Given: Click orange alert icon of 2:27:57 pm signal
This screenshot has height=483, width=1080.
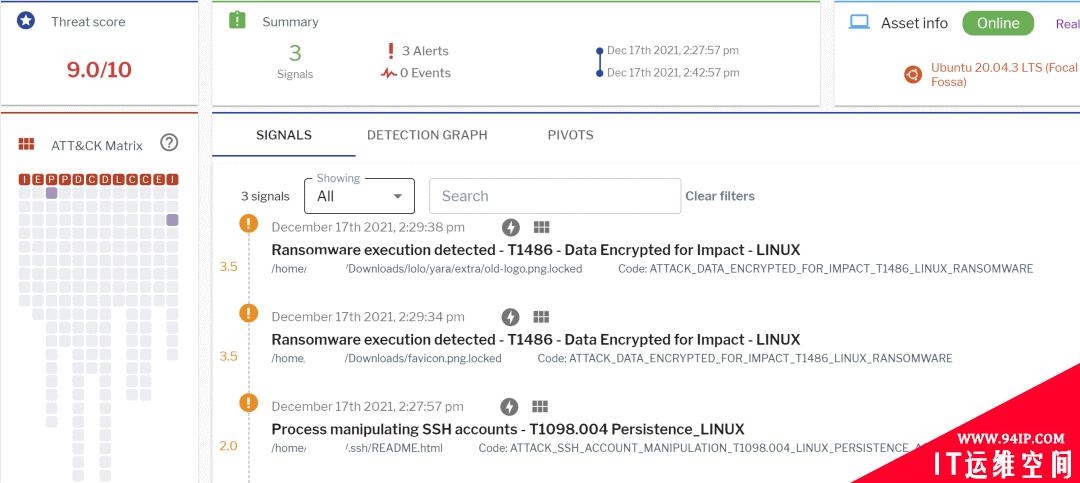Looking at the screenshot, I should click(248, 402).
